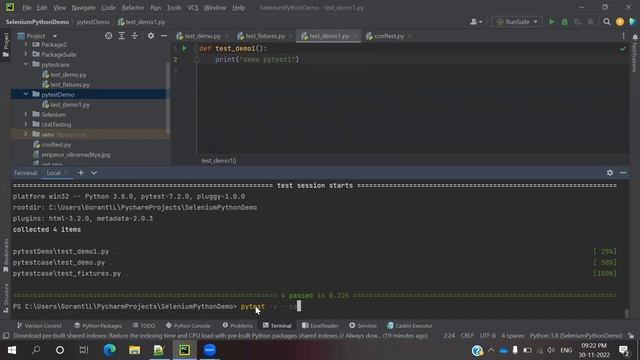This screenshot has width=640, height=360.
Task: Click UTF-8 encoding in status bar
Action: (x=487, y=336)
